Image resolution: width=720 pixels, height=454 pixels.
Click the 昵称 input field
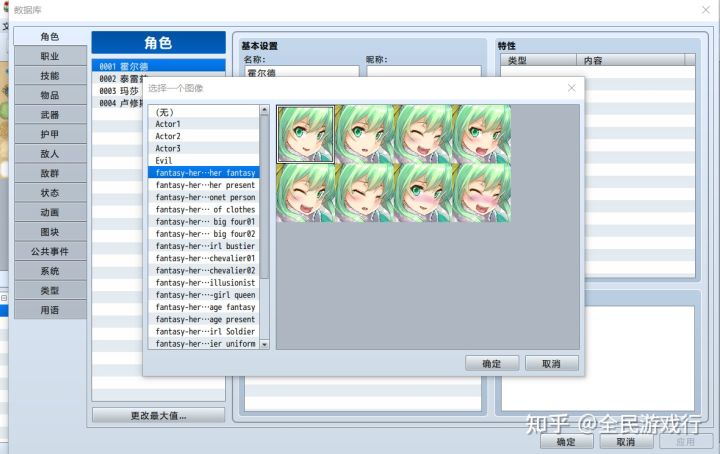pos(424,72)
